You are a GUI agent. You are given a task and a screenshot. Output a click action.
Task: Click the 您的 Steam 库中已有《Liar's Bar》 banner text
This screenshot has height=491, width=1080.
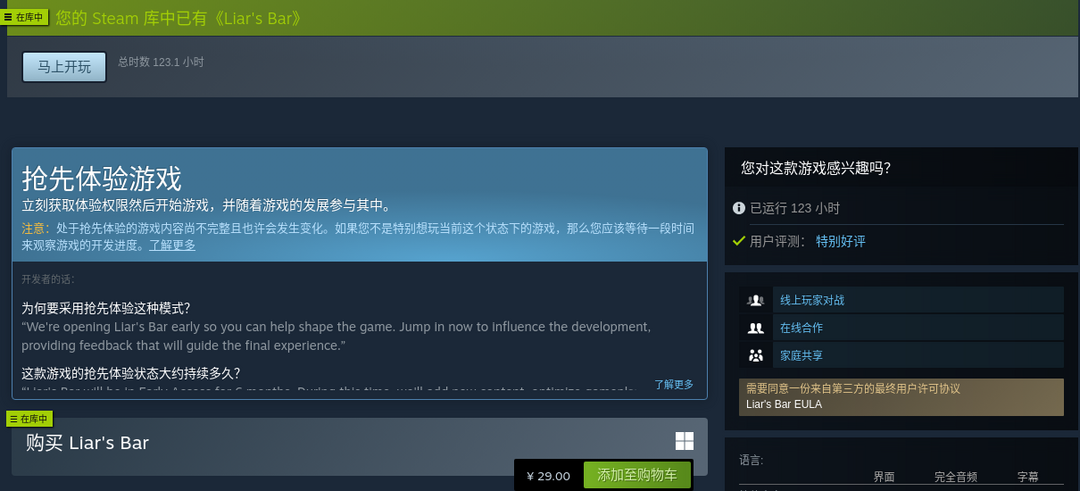click(179, 18)
